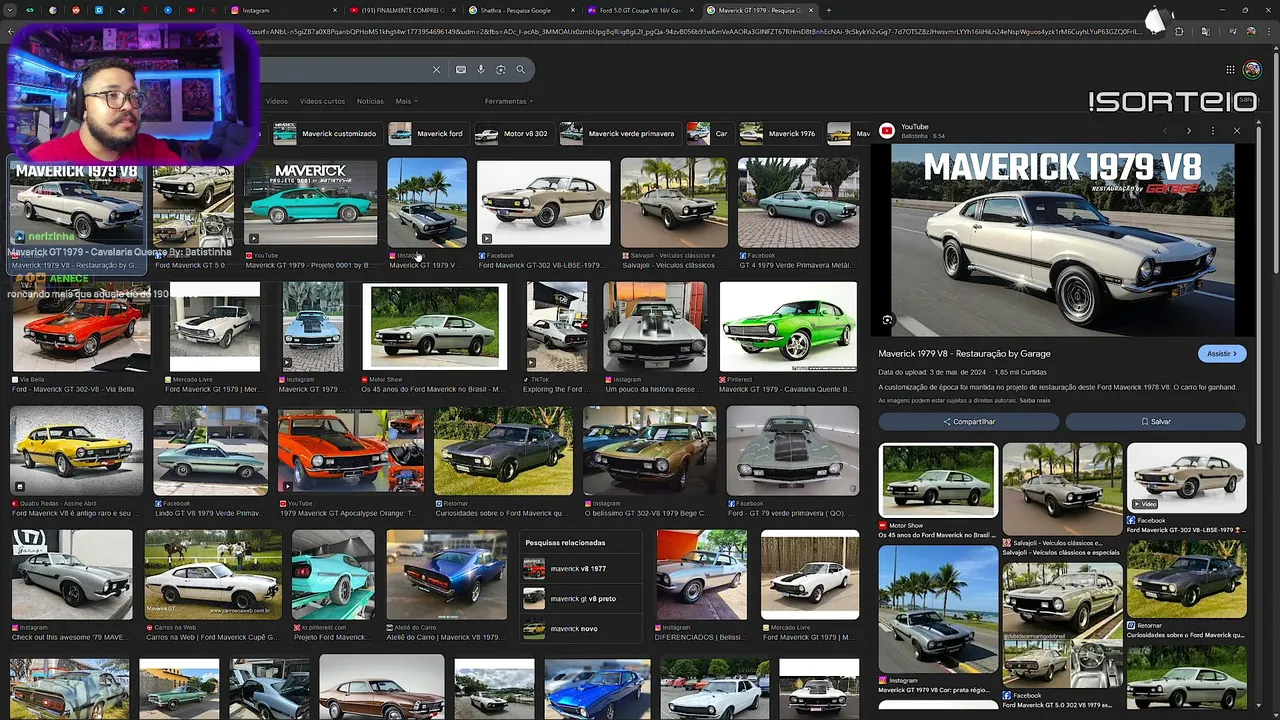Close the '(191) FINALMENTE COMPREI' tab

pyautogui.click(x=454, y=10)
